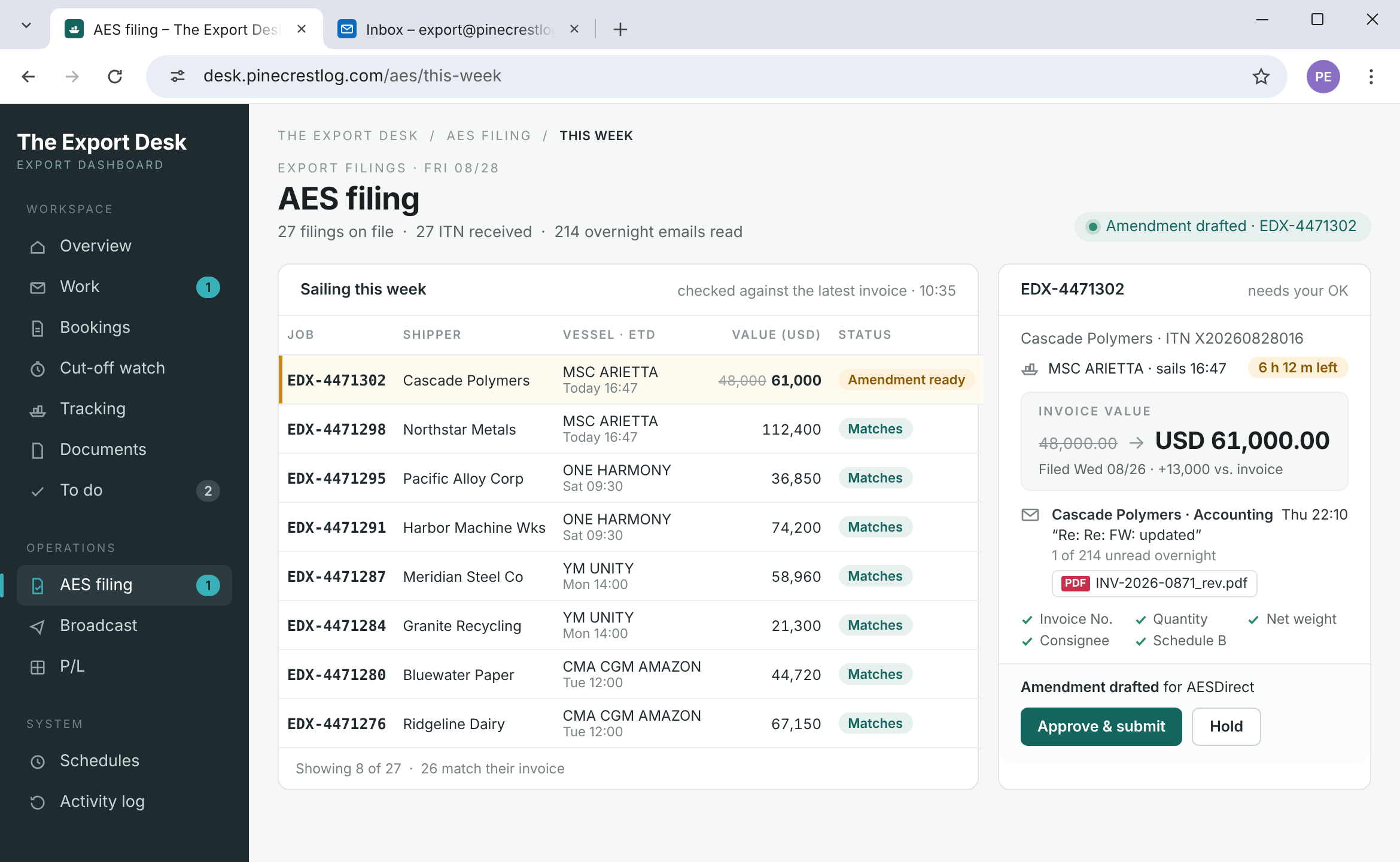Click the Work envelope icon
Viewport: 1400px width, 862px height.
38,287
